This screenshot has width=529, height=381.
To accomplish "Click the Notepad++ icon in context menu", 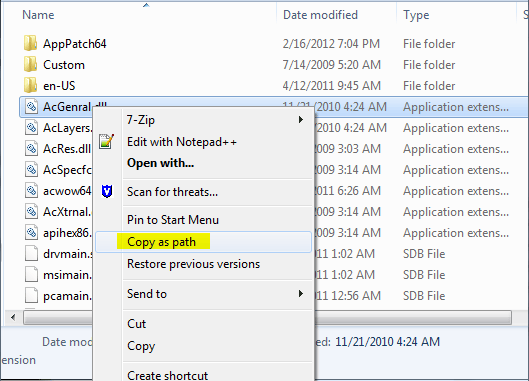I will pos(106,141).
